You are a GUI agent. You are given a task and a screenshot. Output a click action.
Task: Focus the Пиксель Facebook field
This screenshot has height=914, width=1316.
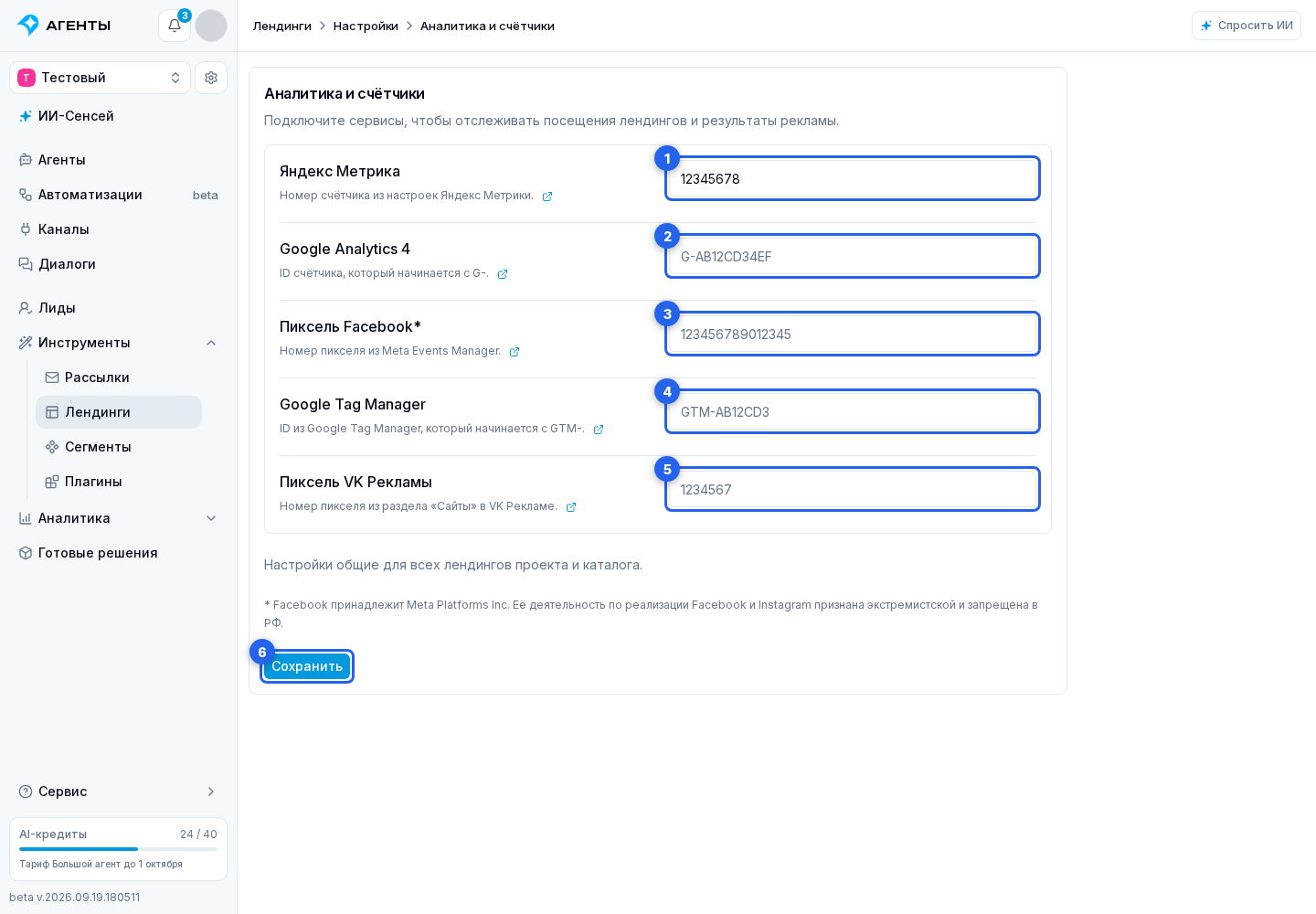point(853,334)
